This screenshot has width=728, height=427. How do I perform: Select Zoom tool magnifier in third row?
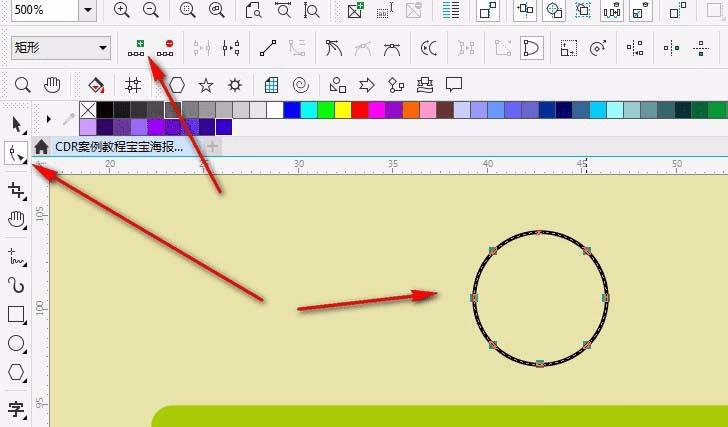[x=22, y=85]
